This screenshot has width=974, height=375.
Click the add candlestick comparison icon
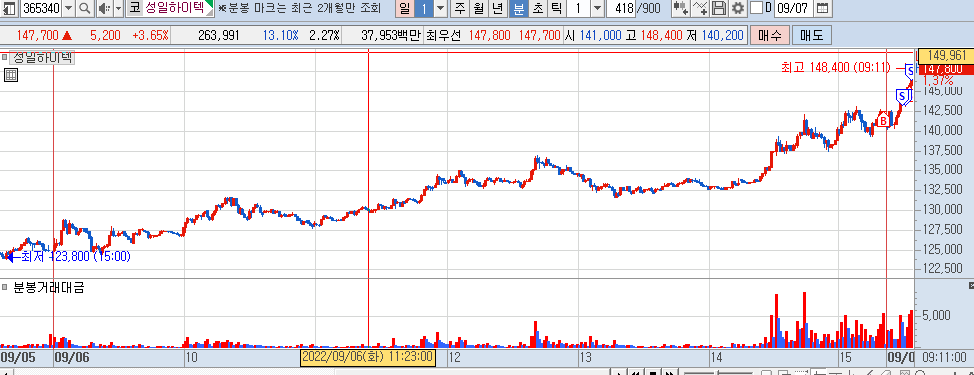click(x=681, y=9)
